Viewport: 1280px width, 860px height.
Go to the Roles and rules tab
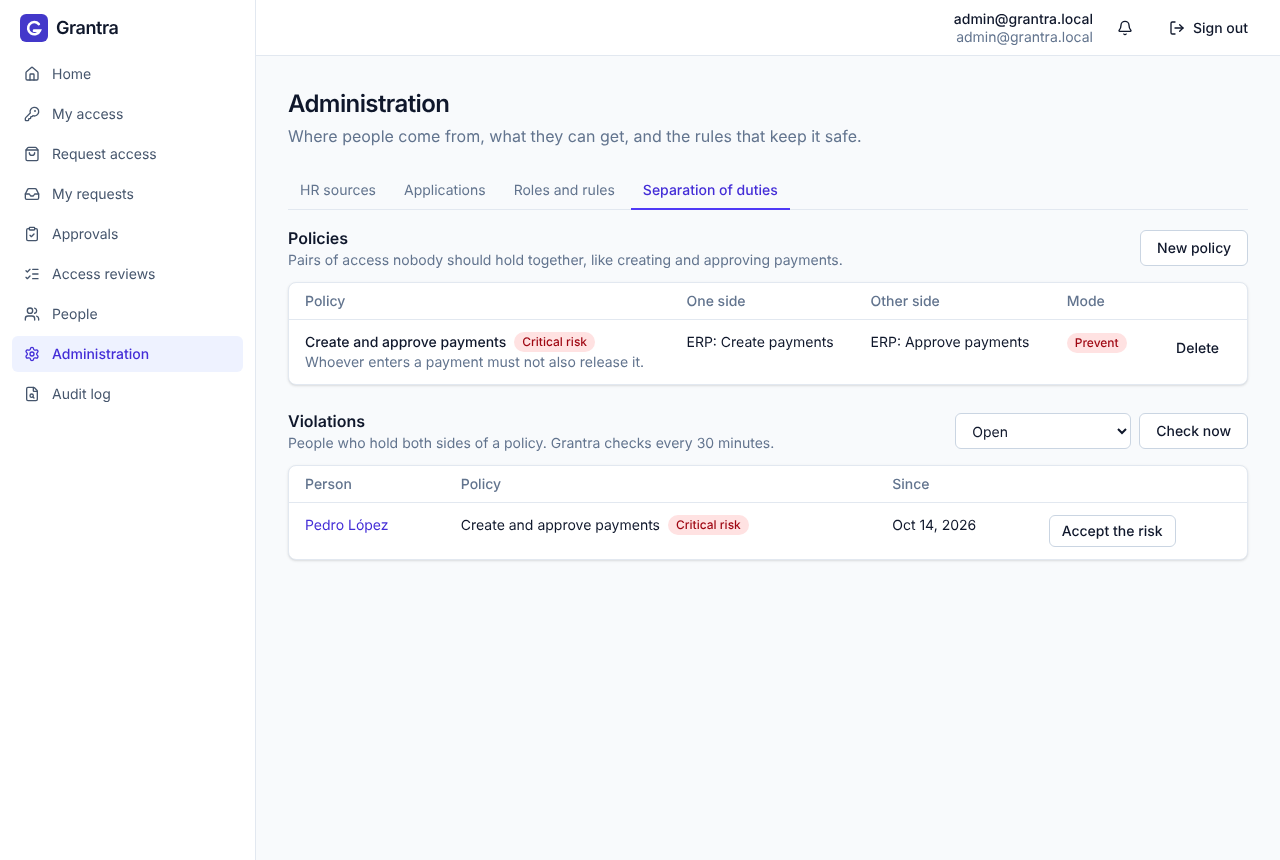tap(564, 190)
